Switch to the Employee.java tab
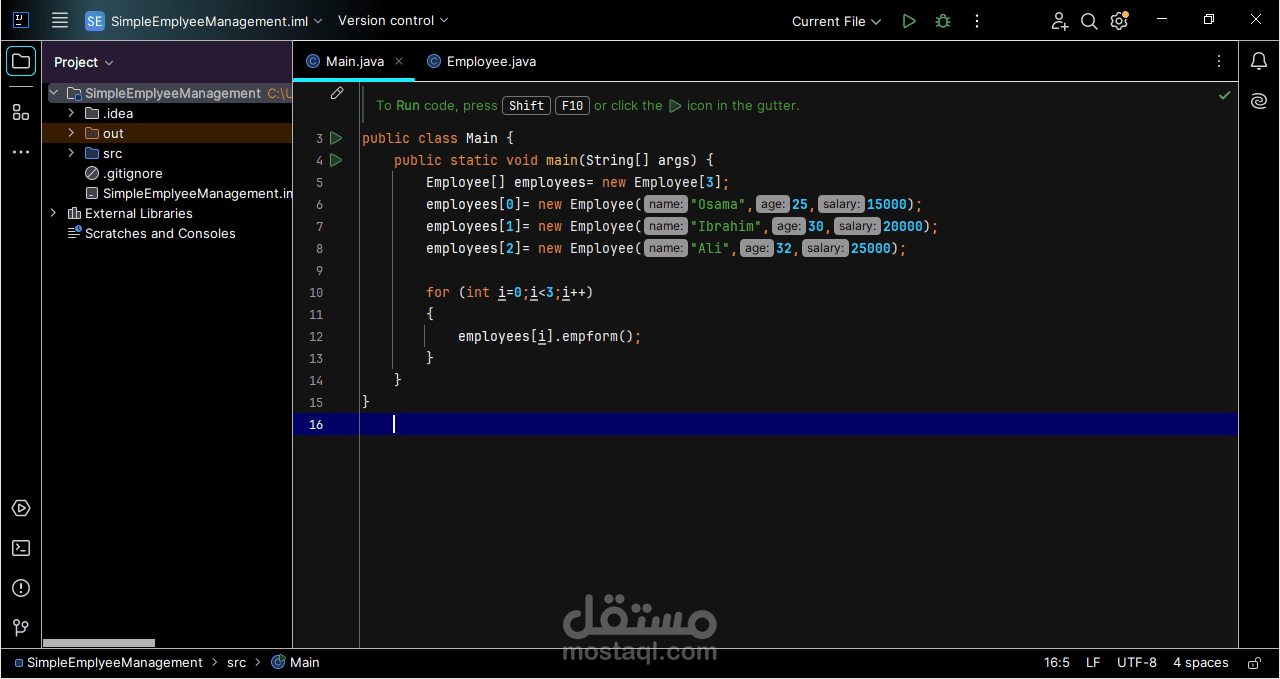 tap(481, 61)
